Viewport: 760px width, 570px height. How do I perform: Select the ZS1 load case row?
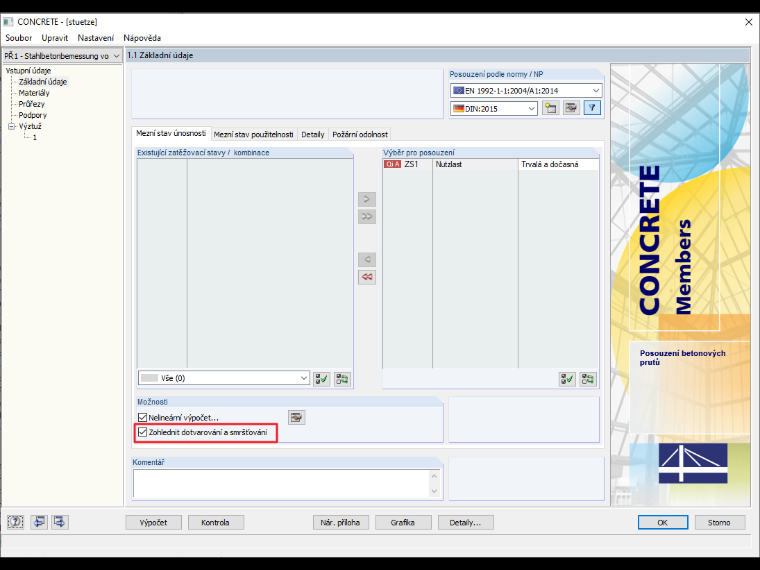(x=491, y=164)
